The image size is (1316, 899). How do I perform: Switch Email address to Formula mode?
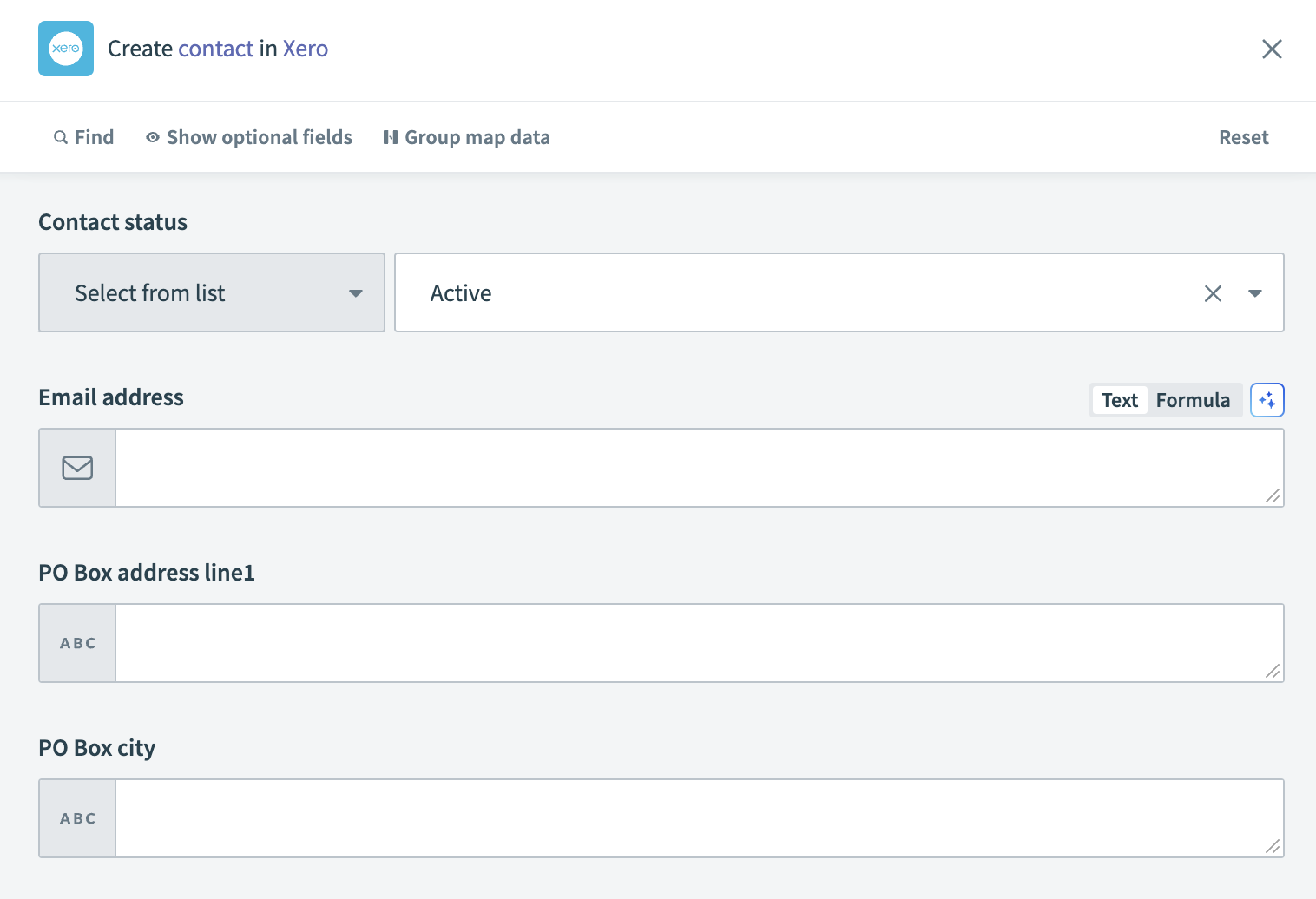[x=1193, y=400]
